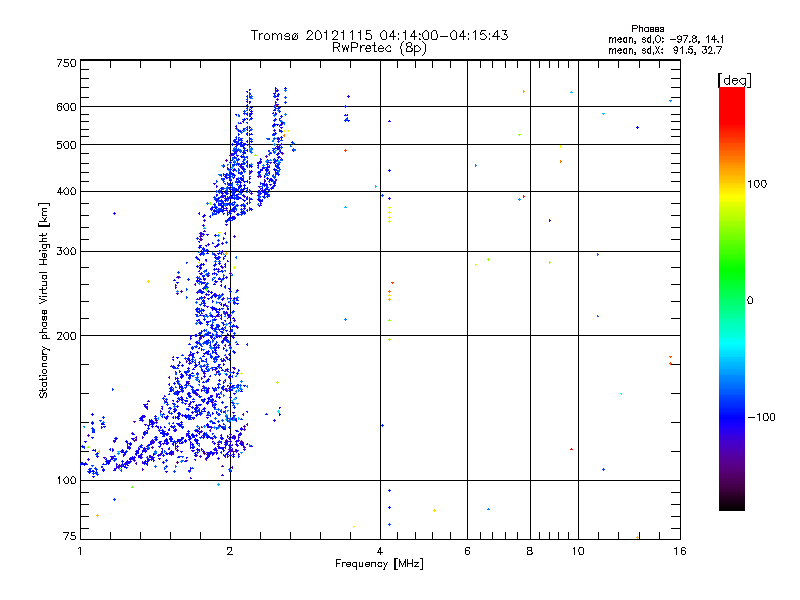Click the x-axis label "8"
Screen dimensions: 800x600
530,551
